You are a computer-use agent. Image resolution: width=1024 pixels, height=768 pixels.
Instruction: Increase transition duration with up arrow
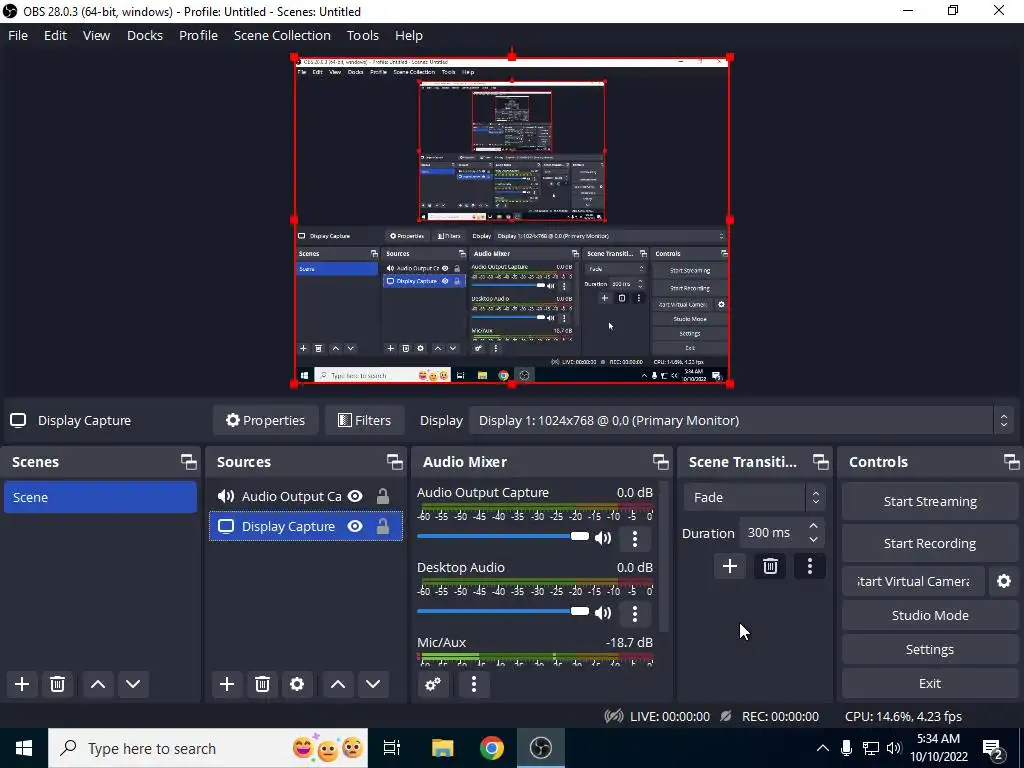tap(813, 526)
